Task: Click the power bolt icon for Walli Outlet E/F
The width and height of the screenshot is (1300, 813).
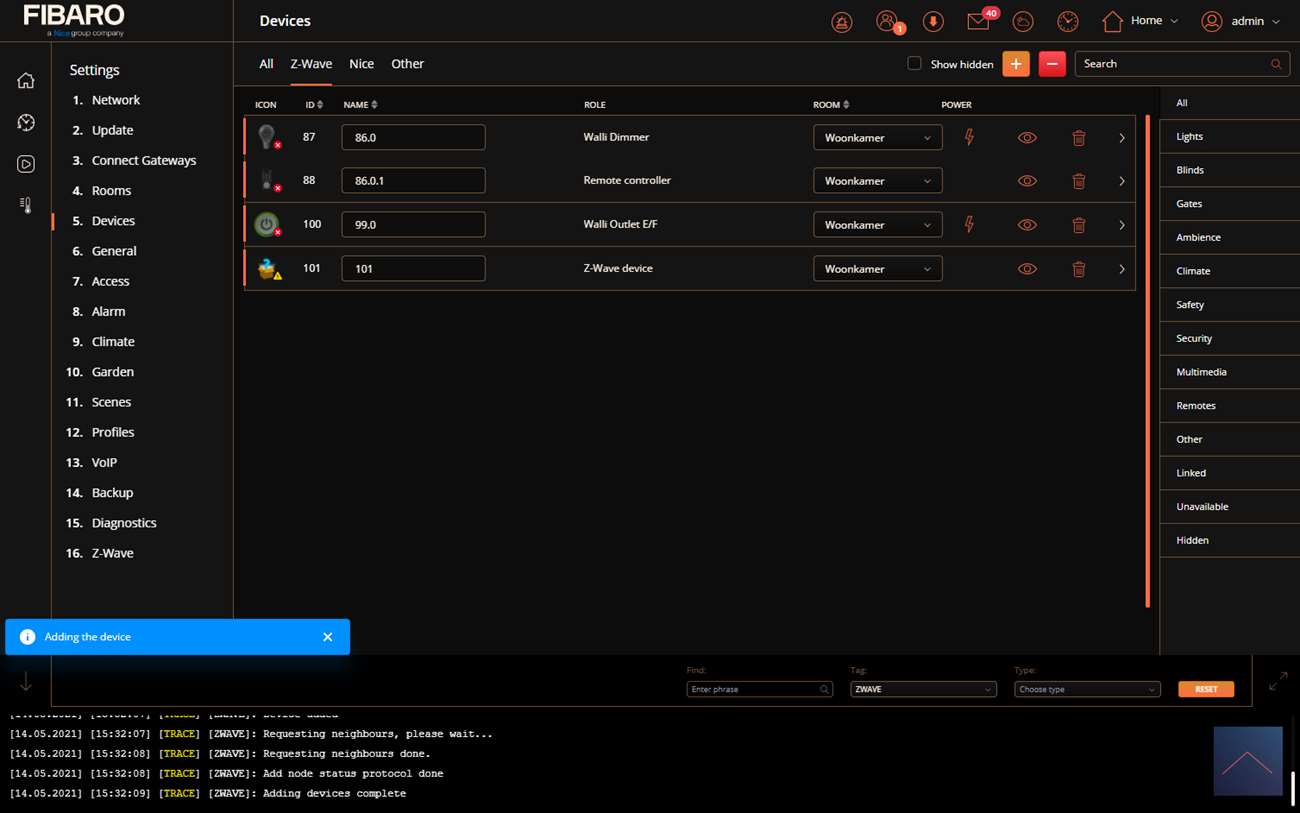Action: pyautogui.click(x=968, y=225)
